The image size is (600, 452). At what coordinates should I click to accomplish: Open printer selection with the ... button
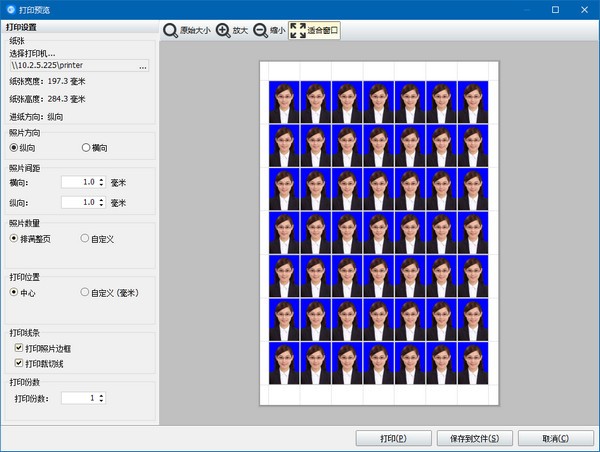pyautogui.click(x=143, y=67)
